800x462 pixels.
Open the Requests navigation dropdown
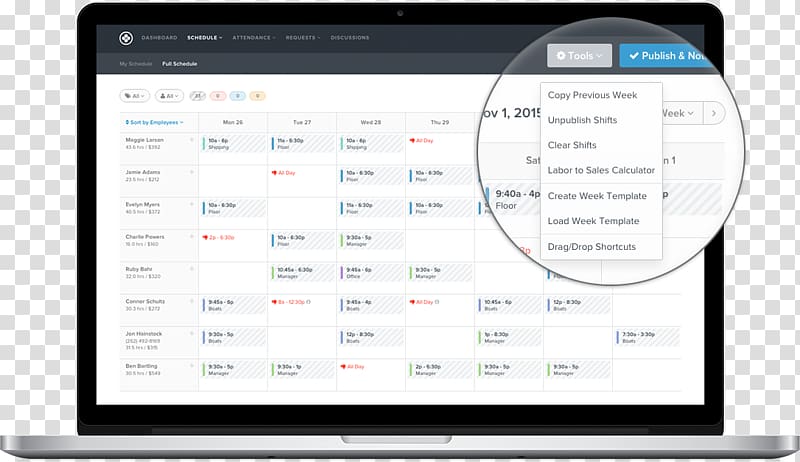click(303, 38)
